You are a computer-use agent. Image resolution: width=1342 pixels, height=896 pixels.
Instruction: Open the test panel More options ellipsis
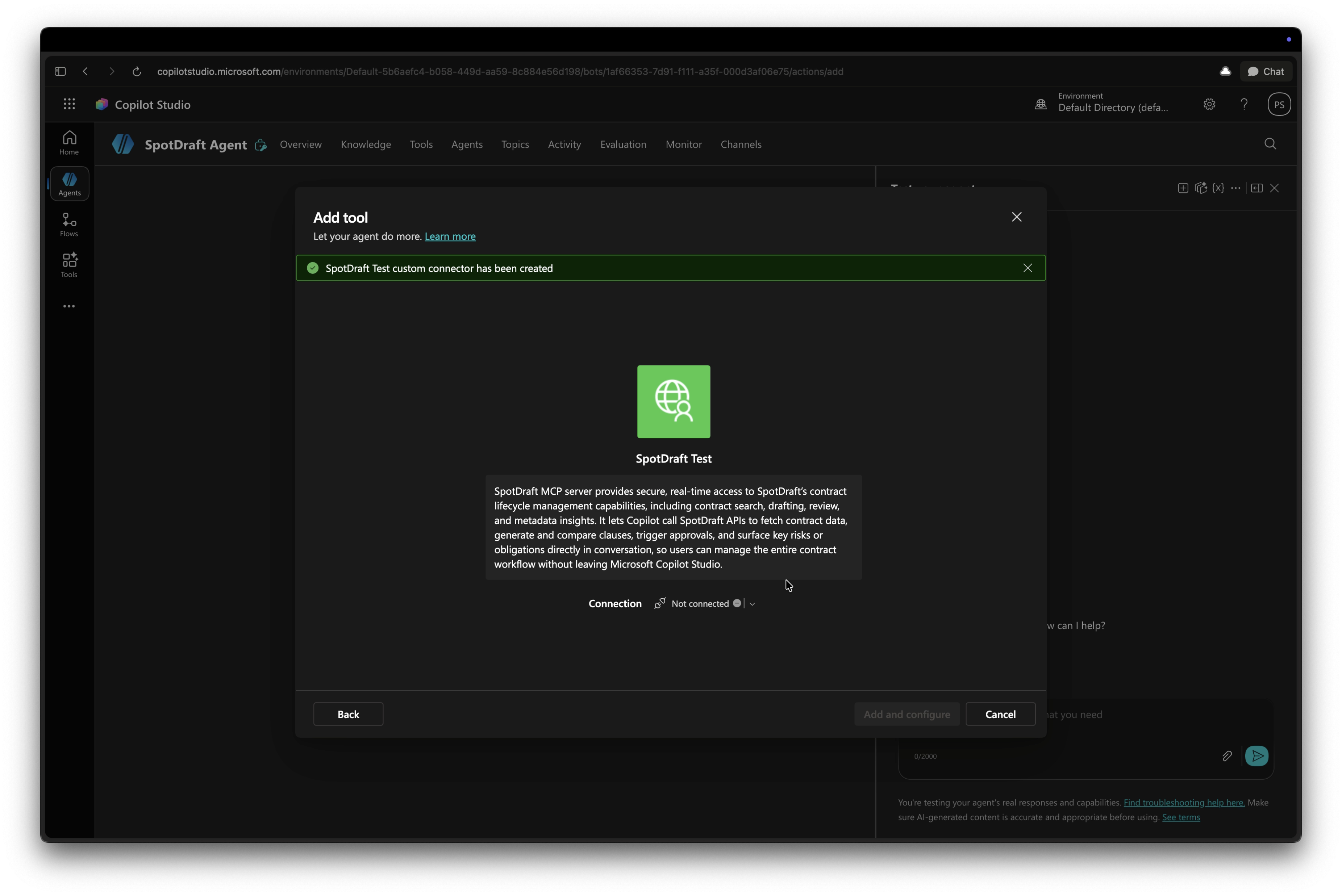click(x=1235, y=188)
